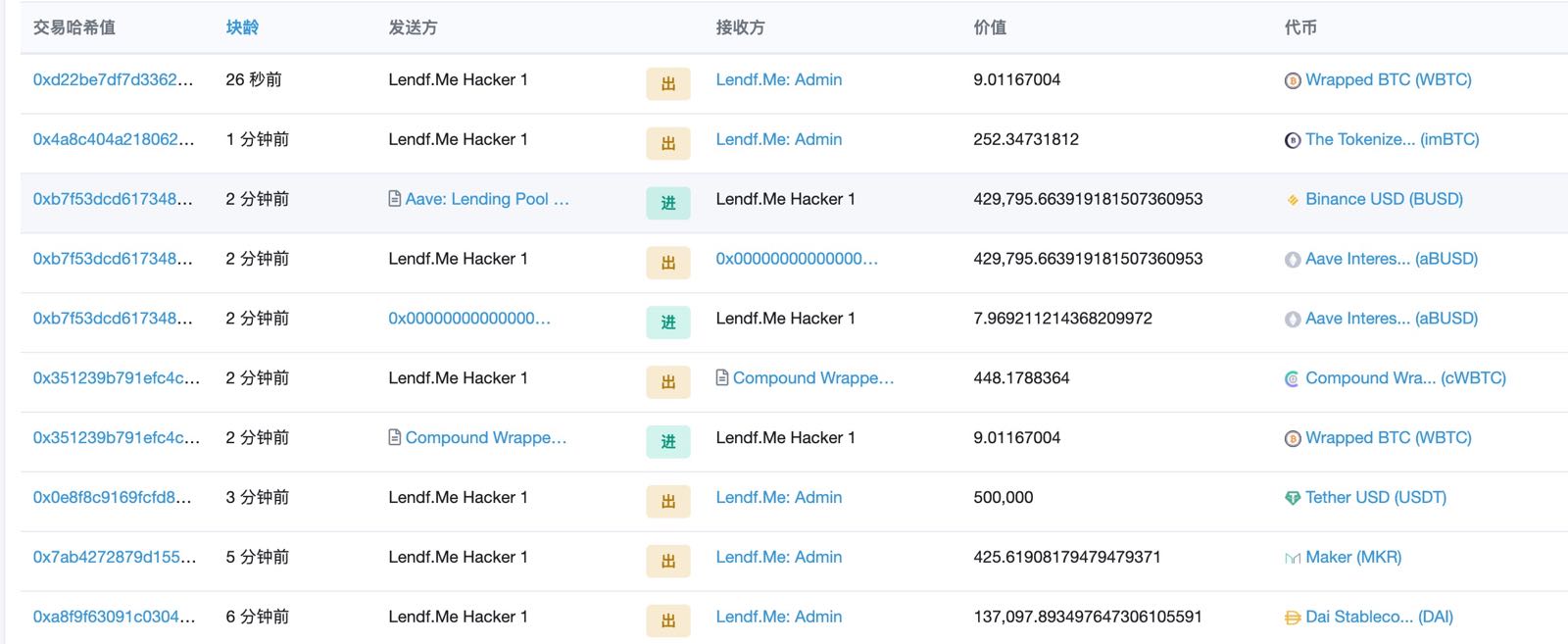Image resolution: width=1568 pixels, height=644 pixels.
Task: Click the Tether USD token icon
Action: pos(1293,498)
